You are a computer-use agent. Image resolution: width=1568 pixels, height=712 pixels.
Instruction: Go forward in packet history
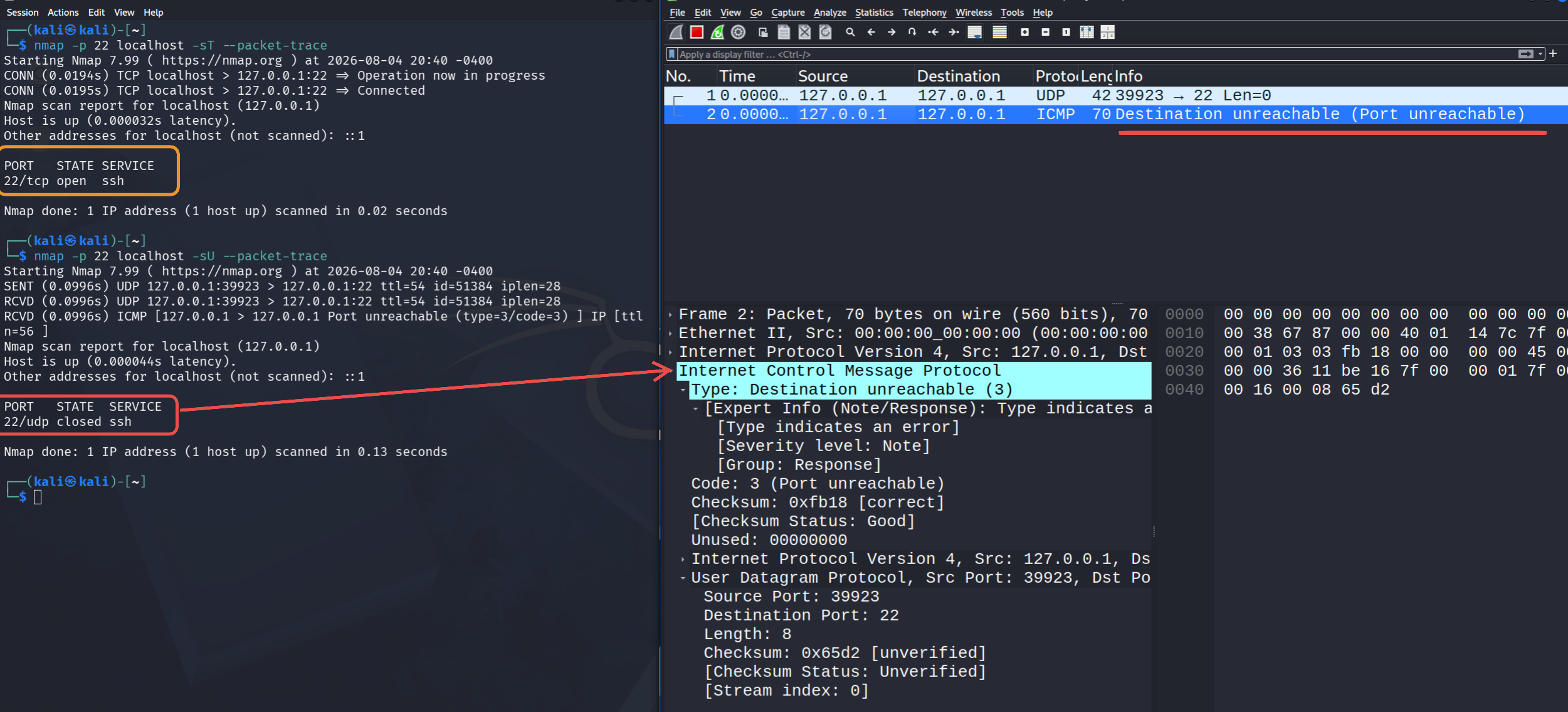pos(892,32)
